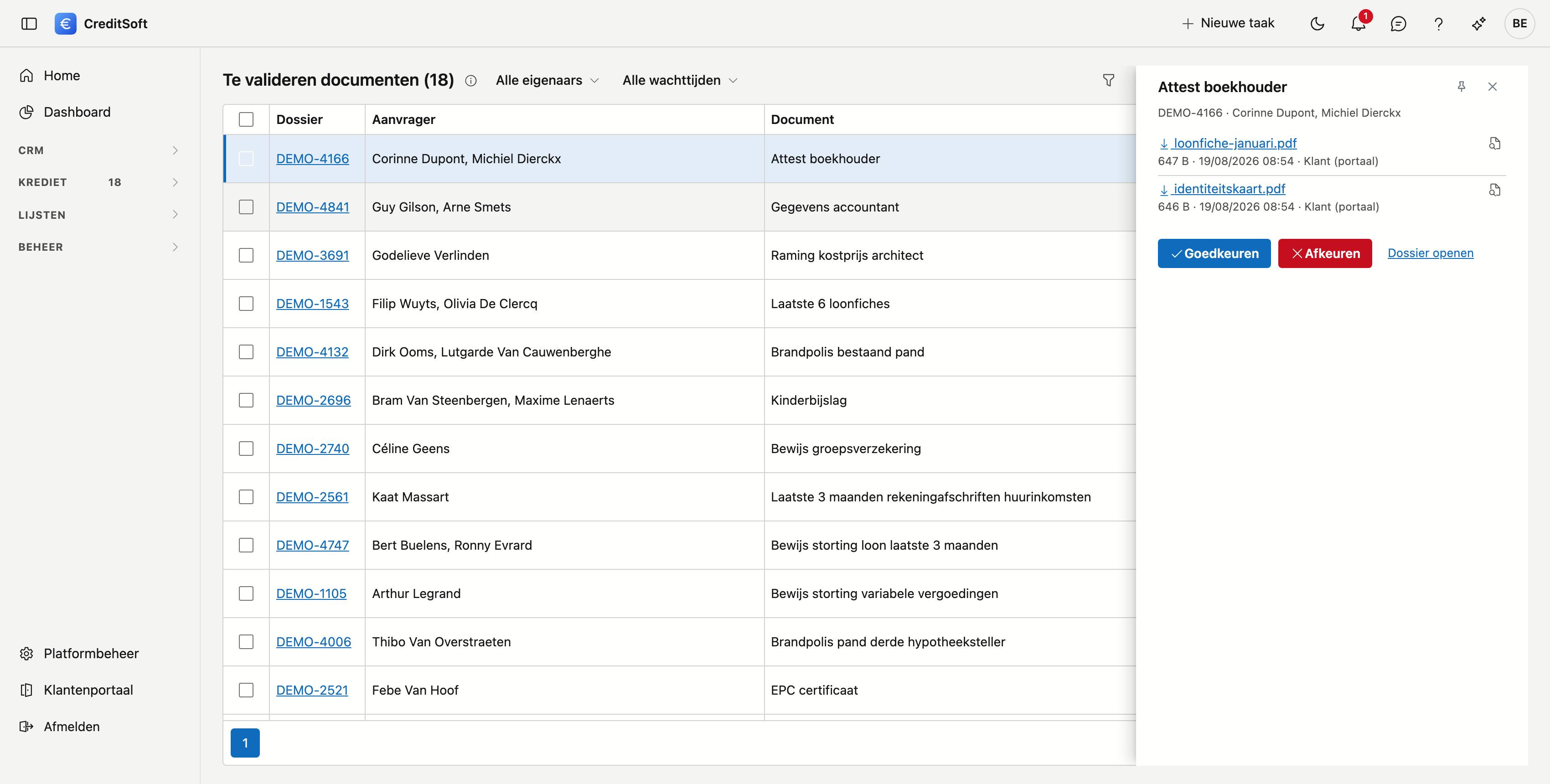Download identiteitskaart.pdf
Screen dimensions: 1550x784
click(x=1222, y=189)
